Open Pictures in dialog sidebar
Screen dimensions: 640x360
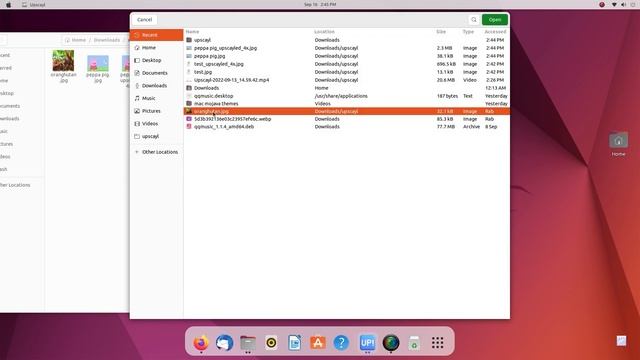click(x=157, y=111)
